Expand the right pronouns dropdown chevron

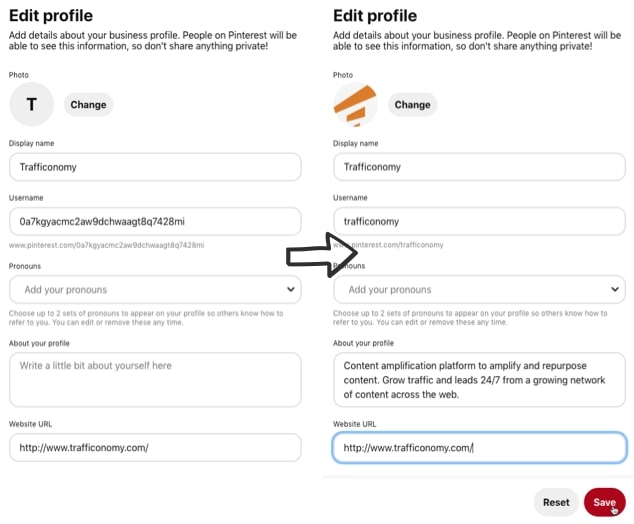(615, 289)
